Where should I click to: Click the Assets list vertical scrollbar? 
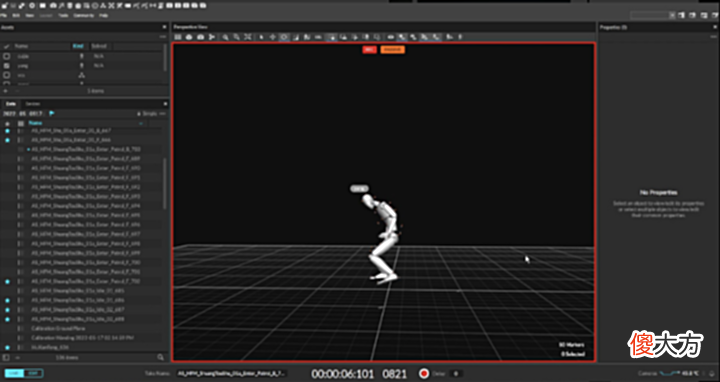(165, 57)
